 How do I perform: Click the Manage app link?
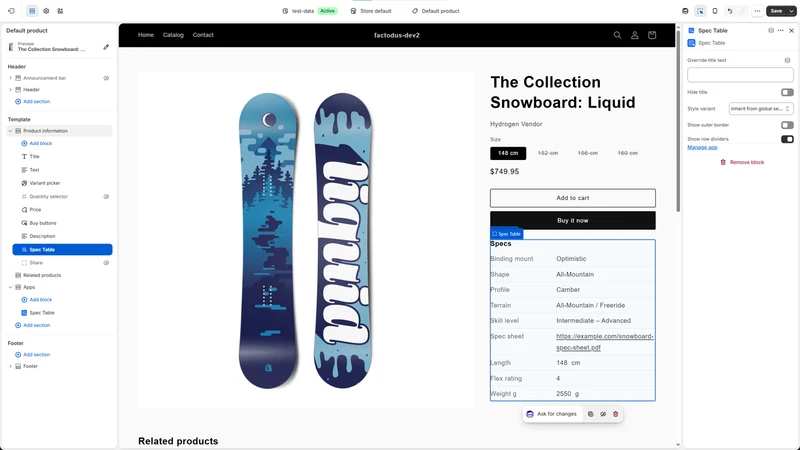[702, 147]
